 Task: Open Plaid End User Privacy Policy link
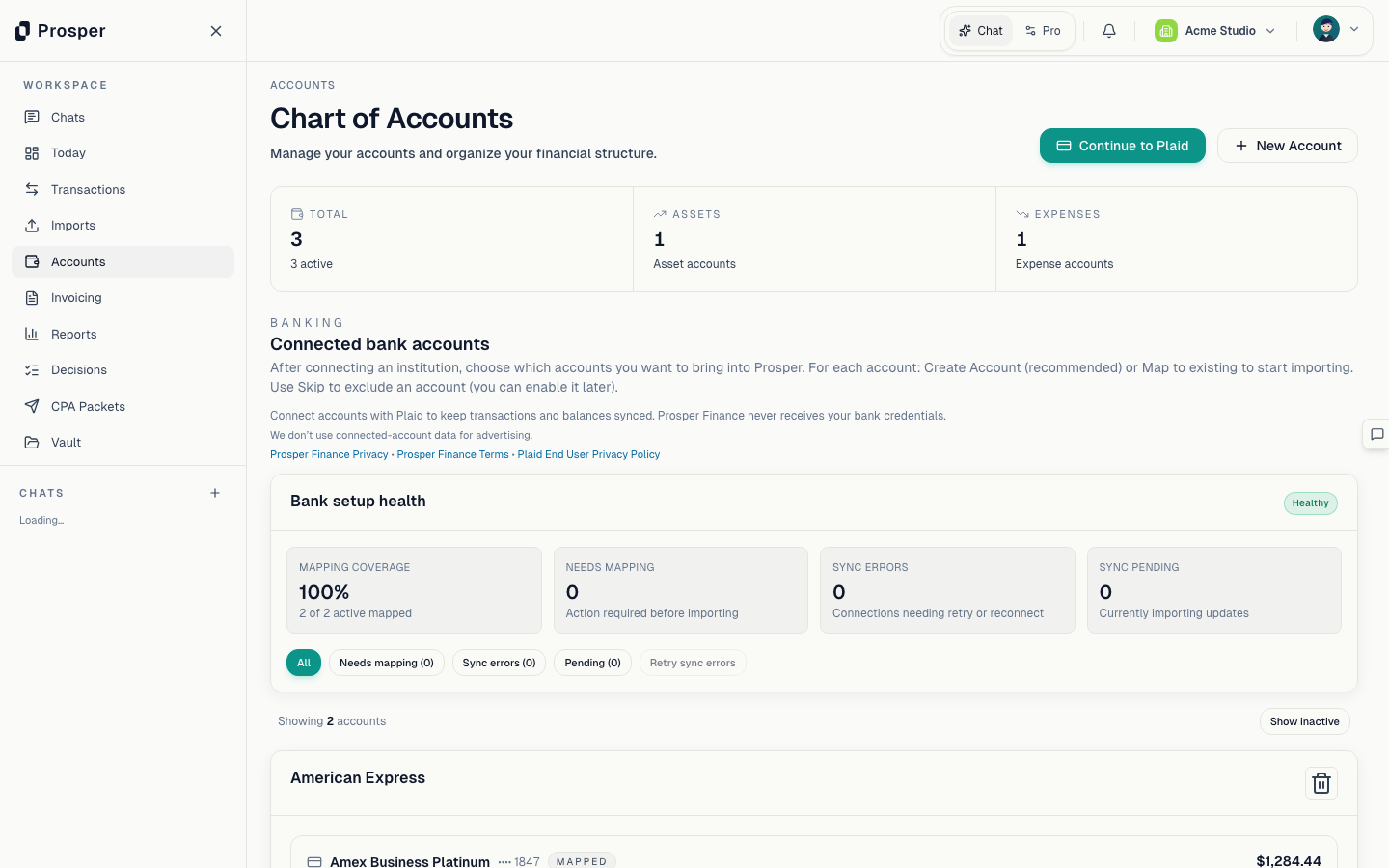[588, 454]
